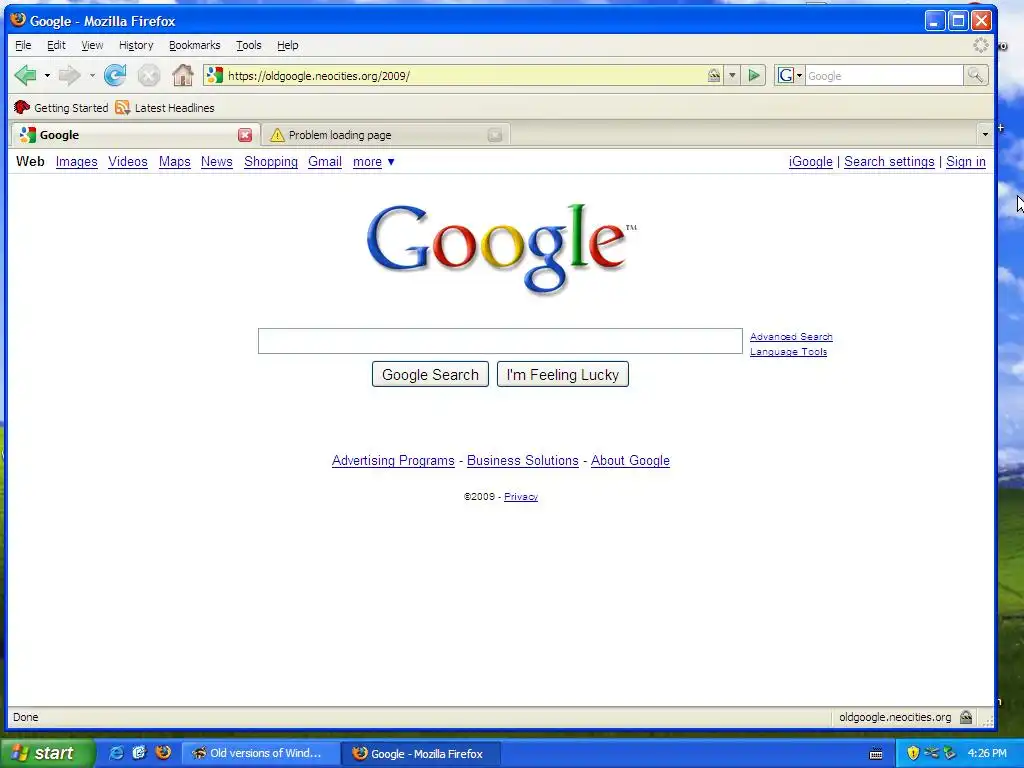Screen dimensions: 1024x768
Task: Click the Google Search button
Action: click(430, 375)
